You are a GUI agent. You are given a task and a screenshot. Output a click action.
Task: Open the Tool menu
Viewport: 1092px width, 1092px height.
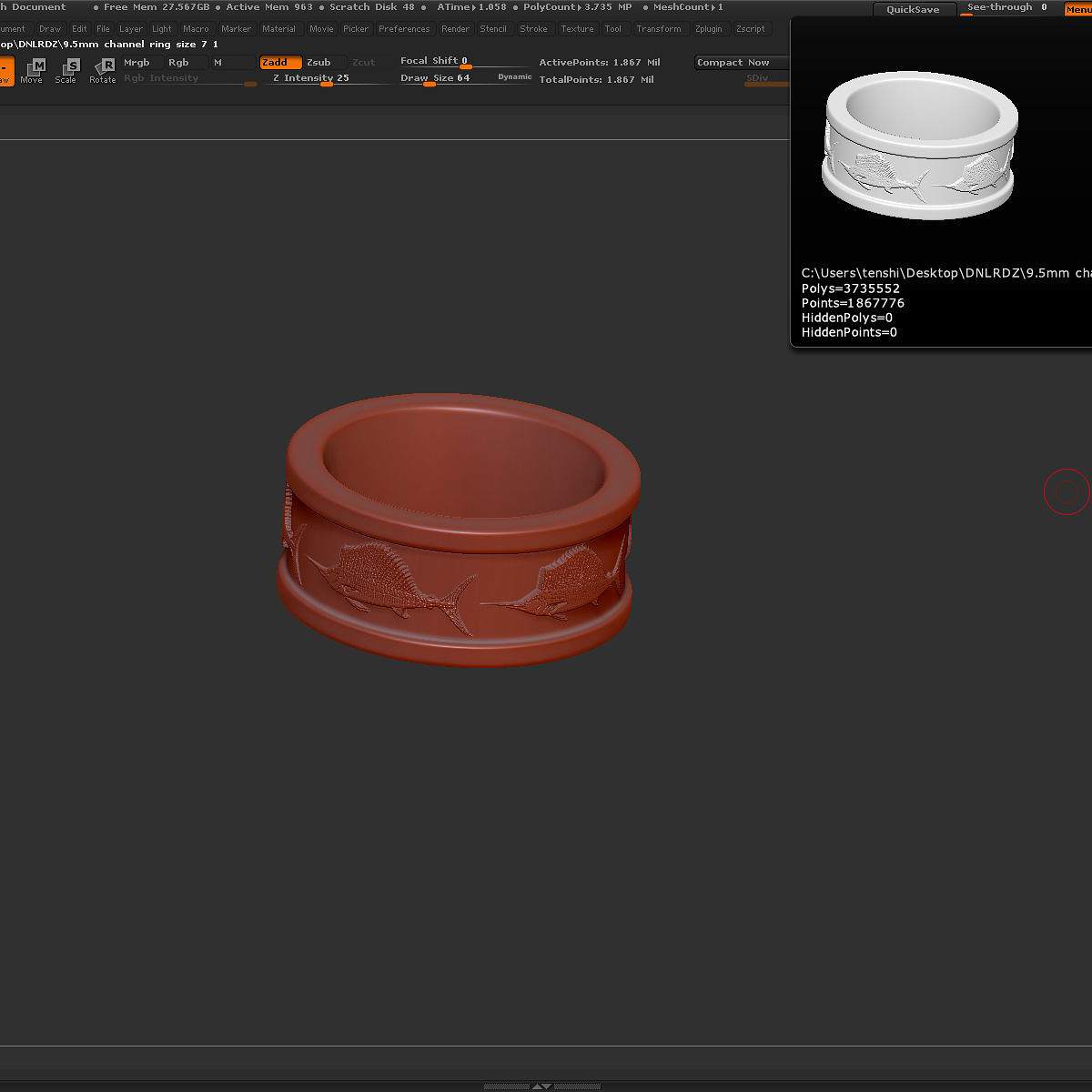[x=613, y=29]
